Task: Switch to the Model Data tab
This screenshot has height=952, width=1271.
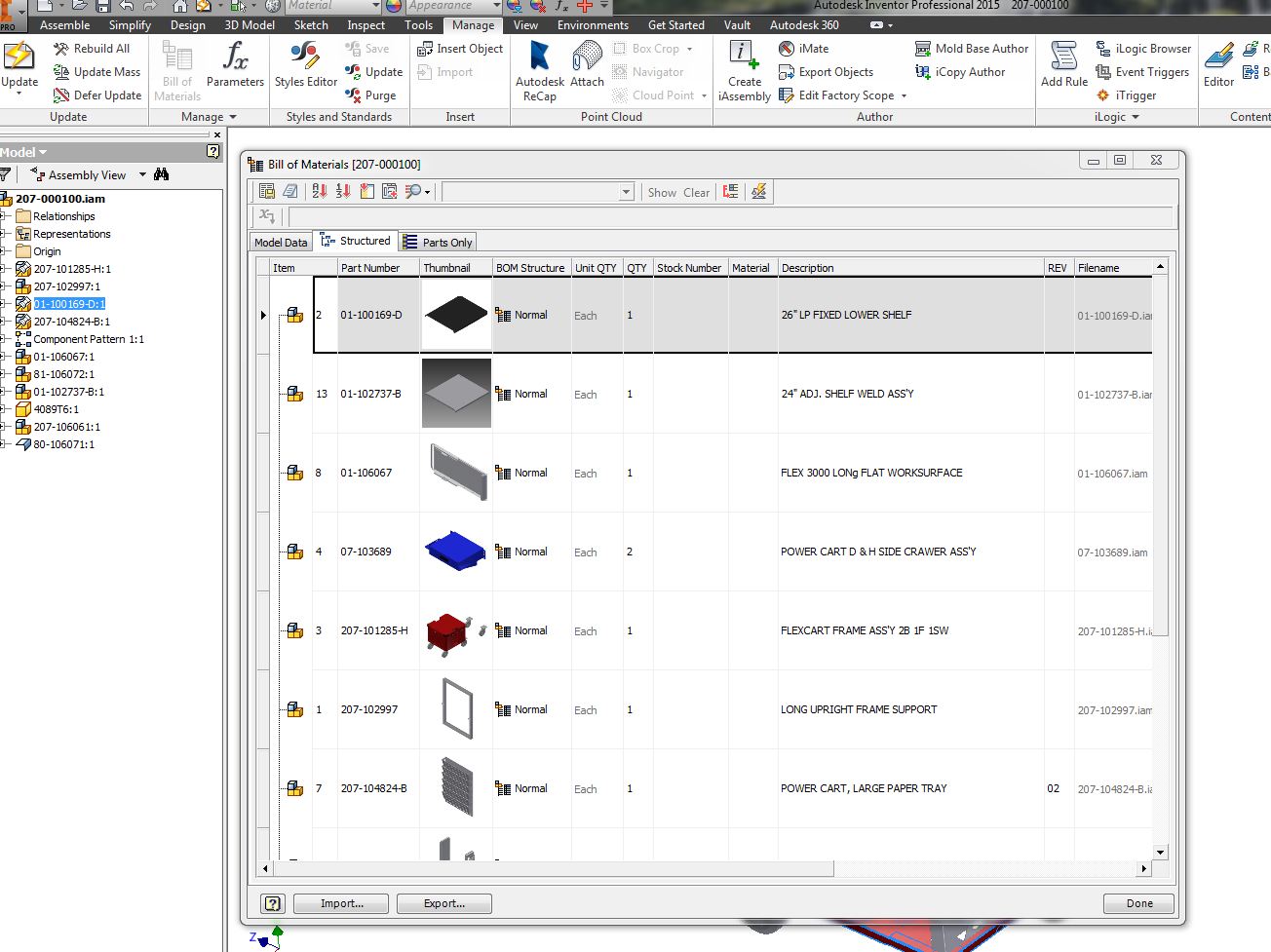Action: point(281,243)
